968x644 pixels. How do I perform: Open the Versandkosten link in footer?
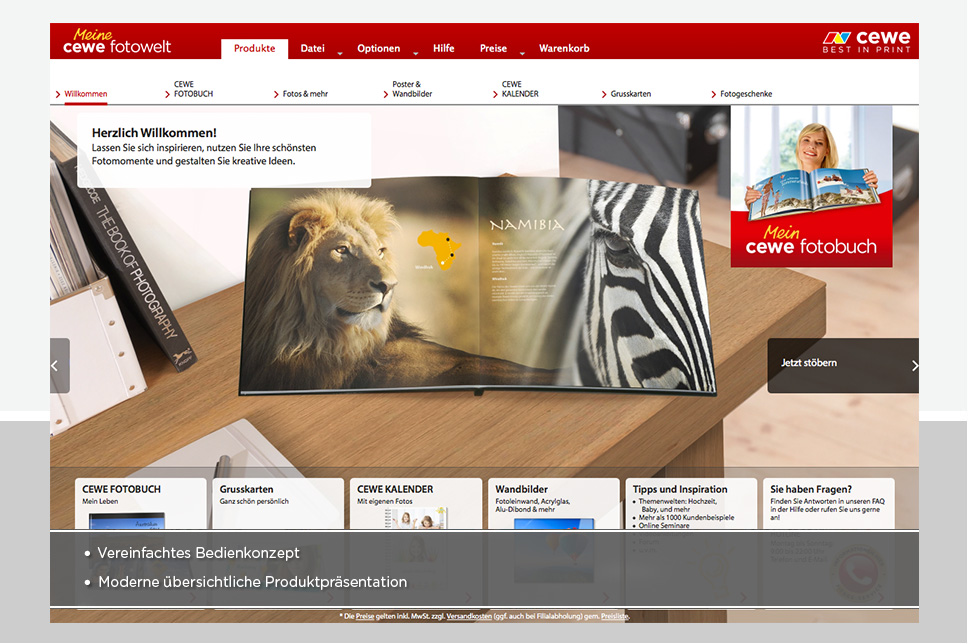coord(469,616)
